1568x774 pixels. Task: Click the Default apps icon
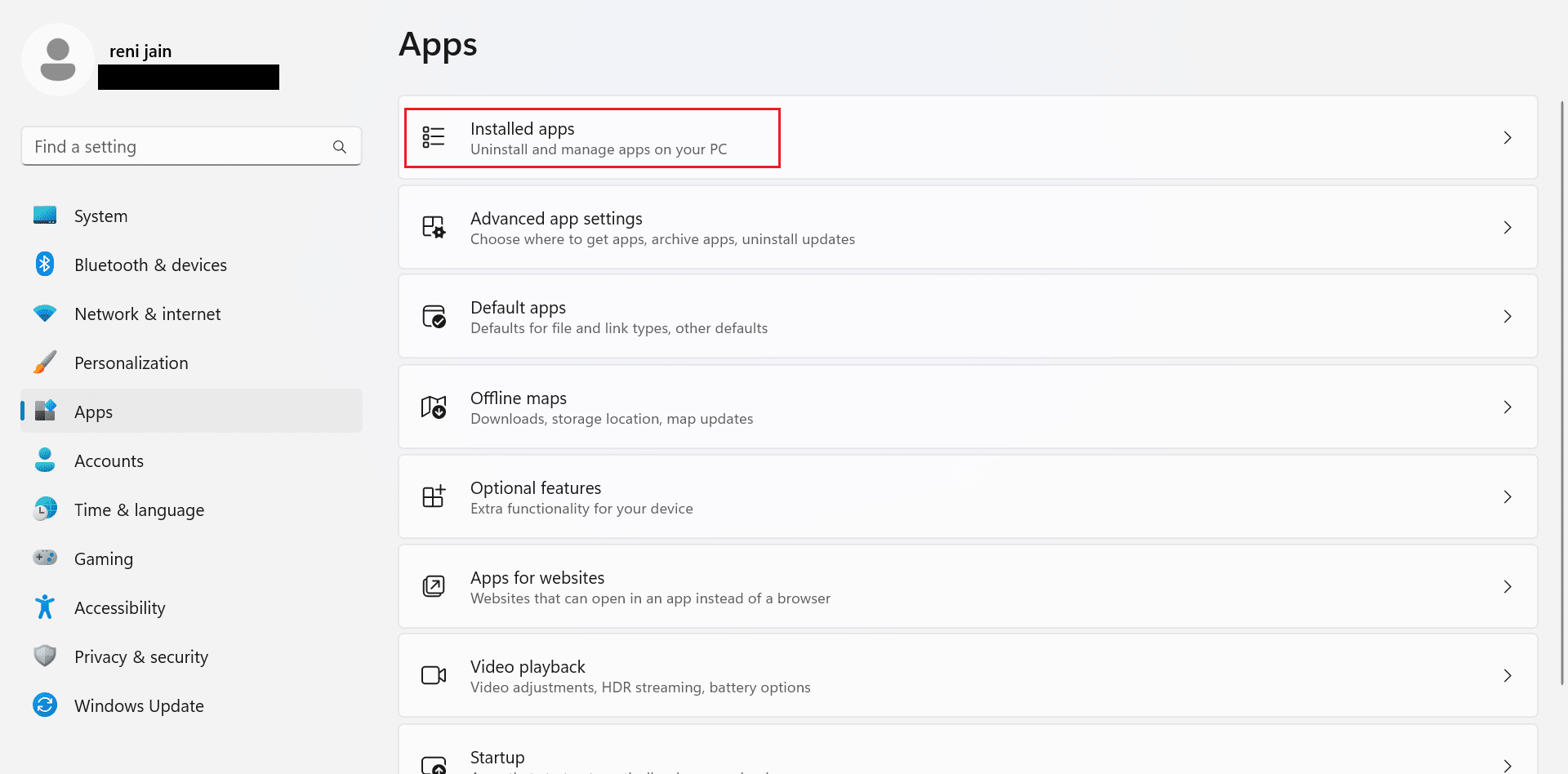pos(434,316)
